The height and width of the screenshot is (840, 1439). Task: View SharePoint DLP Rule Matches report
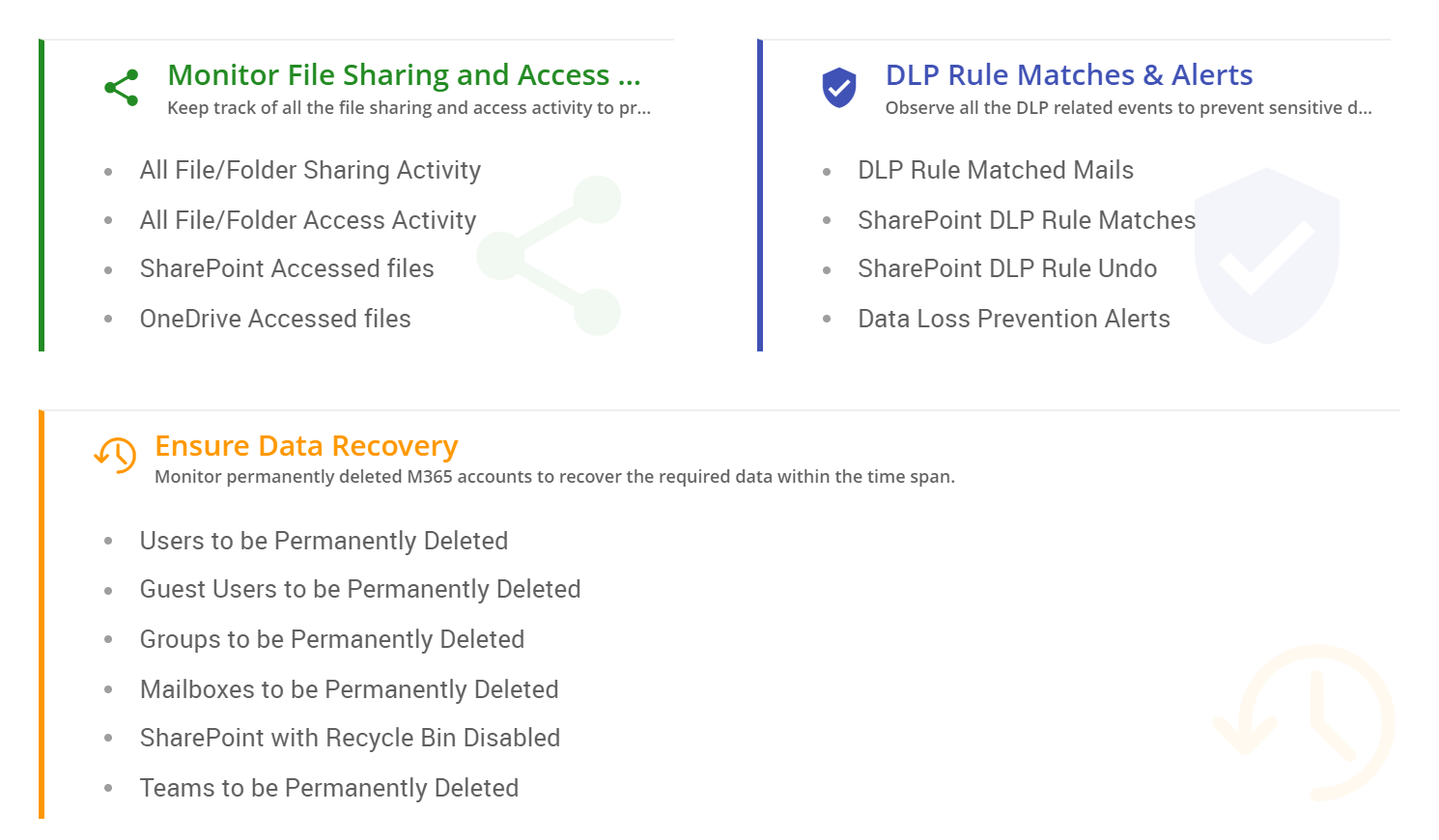[1027, 221]
